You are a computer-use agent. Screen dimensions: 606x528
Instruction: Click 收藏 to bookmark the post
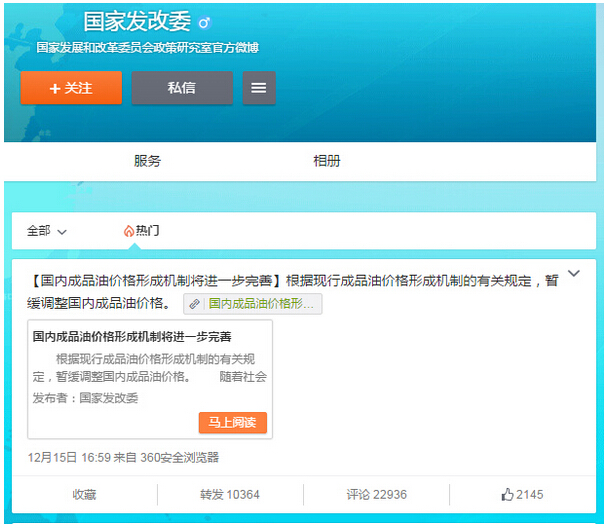84,495
